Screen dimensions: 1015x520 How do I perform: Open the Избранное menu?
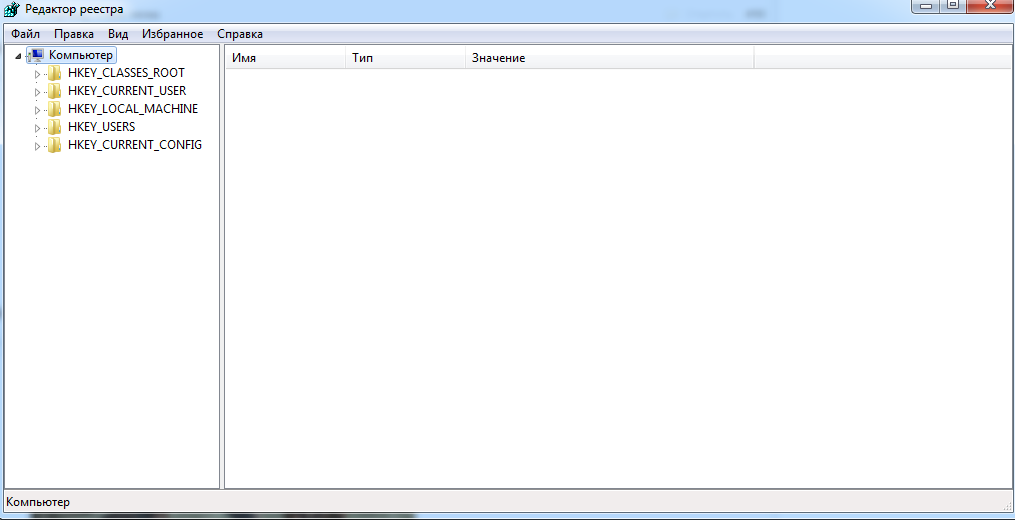click(172, 34)
